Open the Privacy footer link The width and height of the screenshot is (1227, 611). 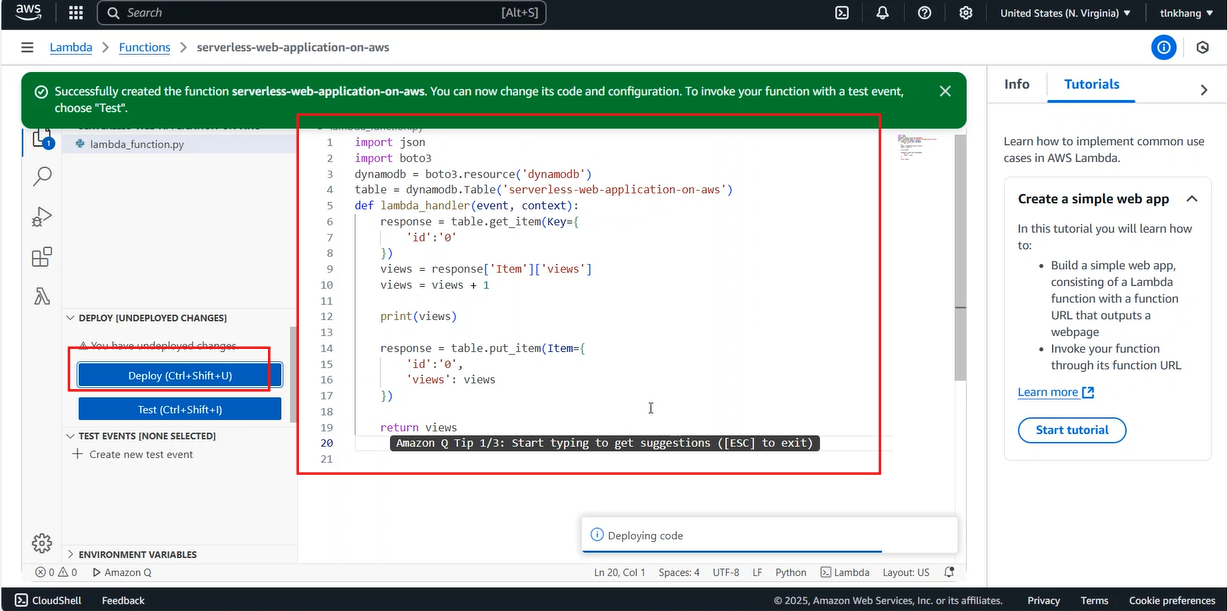click(x=1043, y=600)
